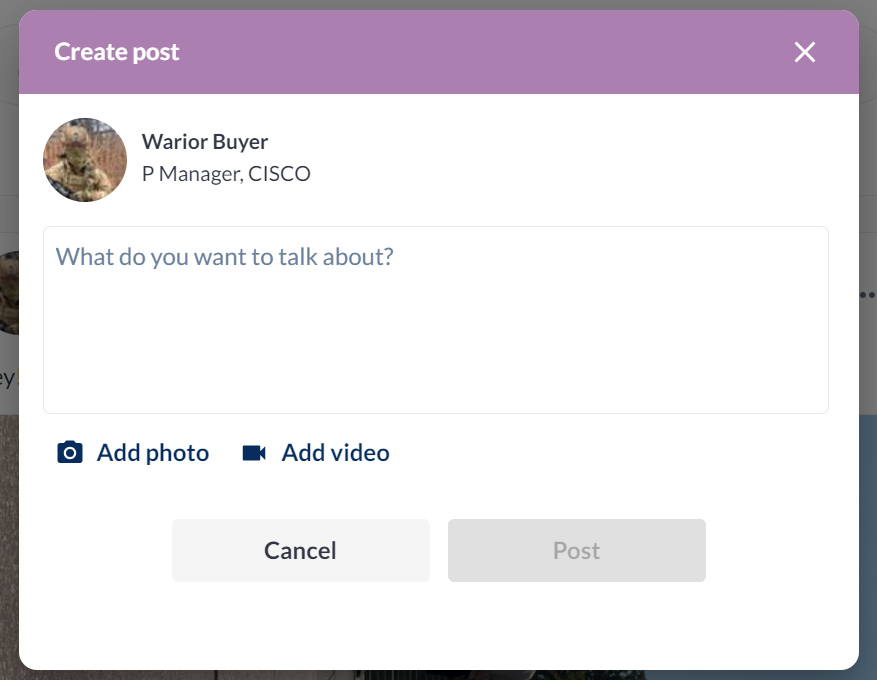This screenshot has height=680, width=877.
Task: Open the three-dots menu behind the dialog
Action: pyautogui.click(x=867, y=295)
